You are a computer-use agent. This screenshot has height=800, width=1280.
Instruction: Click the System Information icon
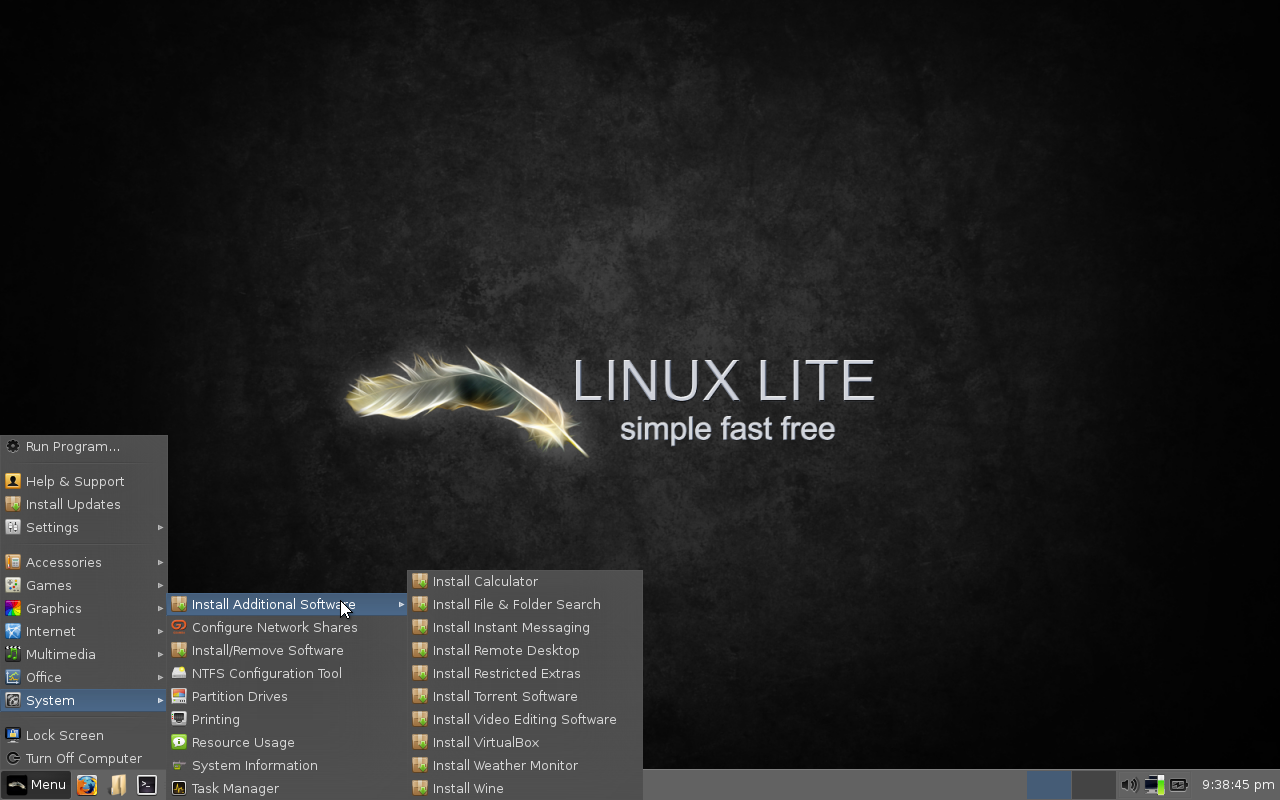tap(179, 765)
